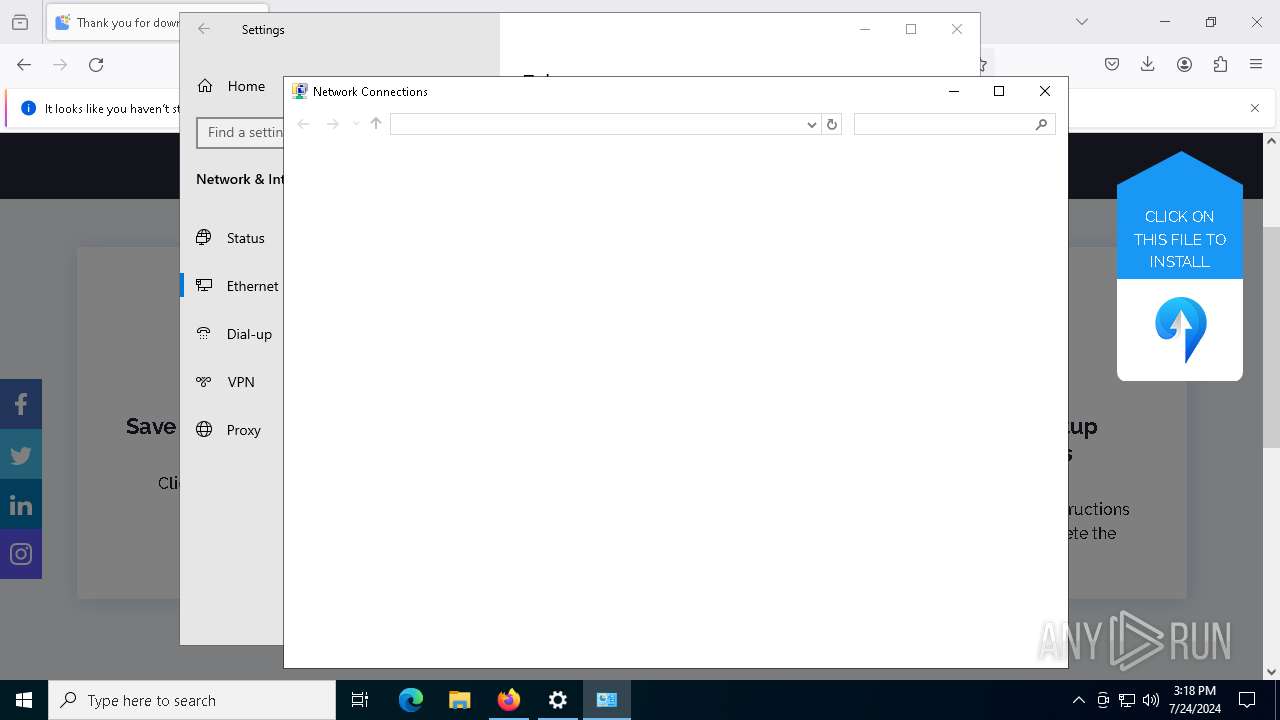Click the Instagram share icon
This screenshot has height=720, width=1280.
pos(21,554)
